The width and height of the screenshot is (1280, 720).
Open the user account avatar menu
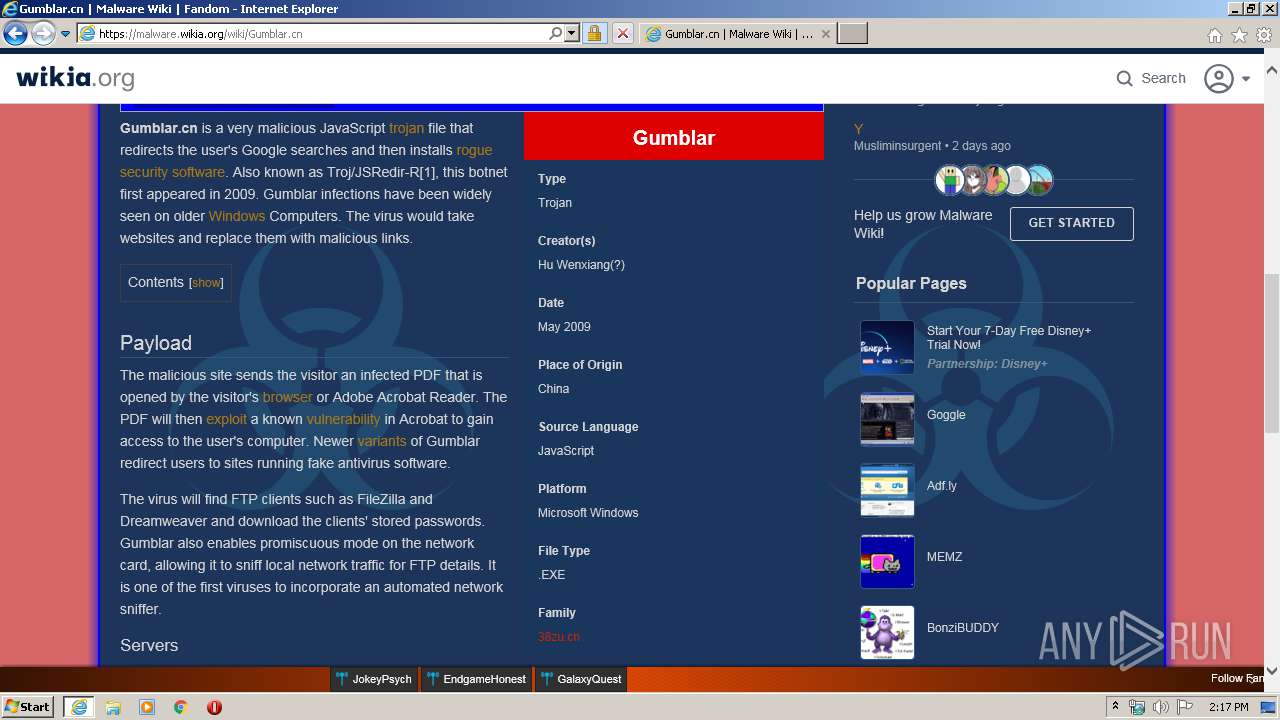1227,78
